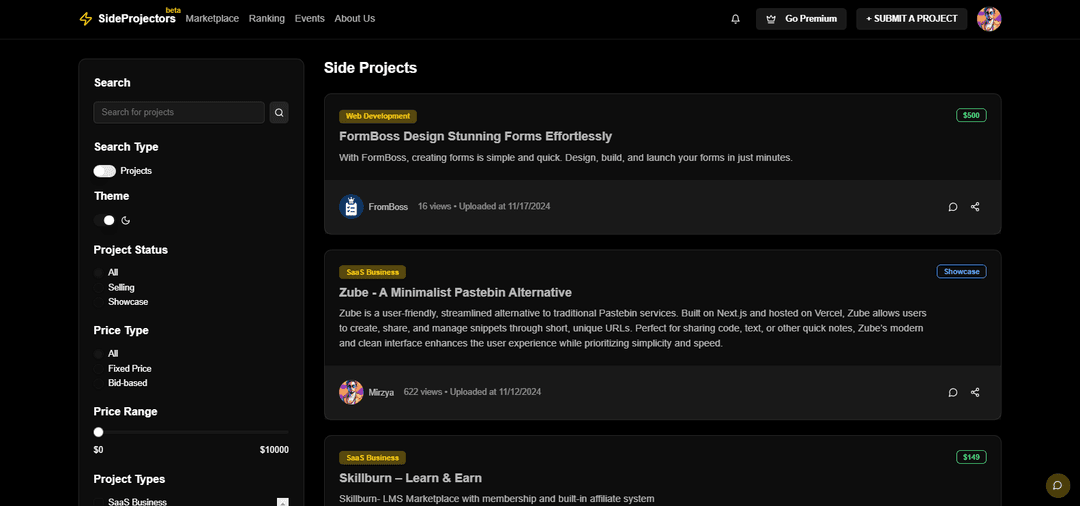1080x506 pixels.
Task: Click the SideProjectors lightning logo
Action: pyautogui.click(x=86, y=19)
